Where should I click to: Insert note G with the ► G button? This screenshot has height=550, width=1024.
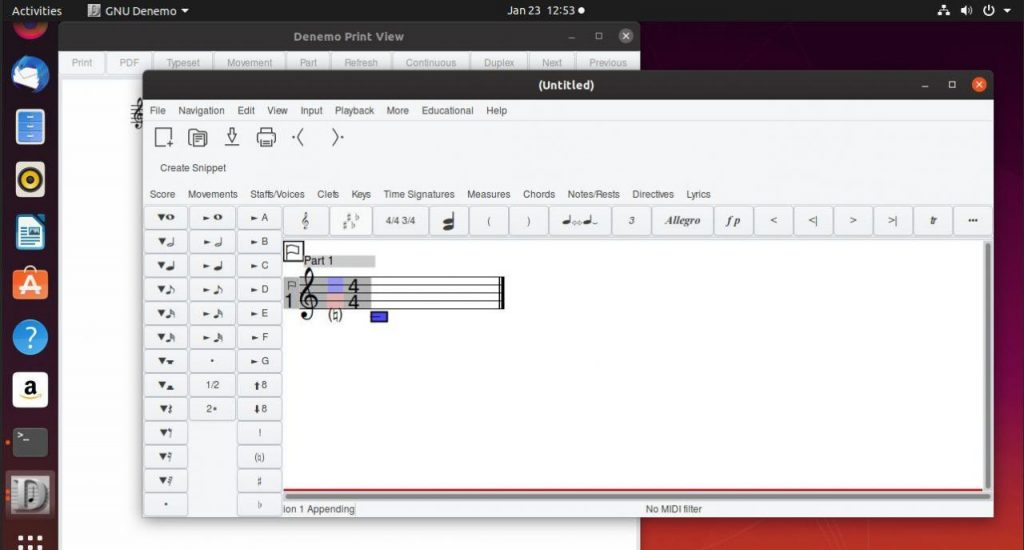click(259, 361)
